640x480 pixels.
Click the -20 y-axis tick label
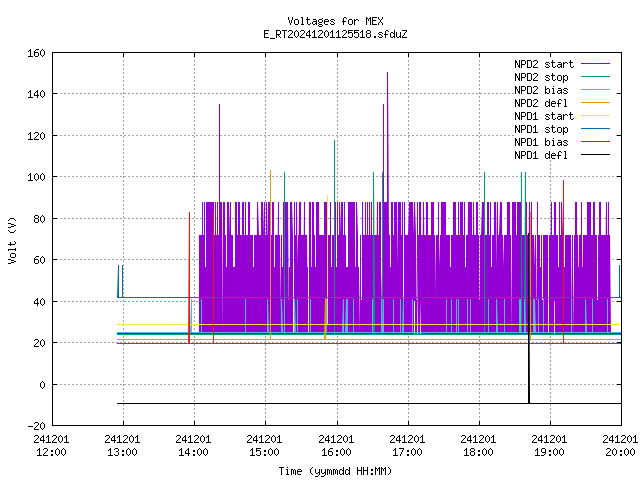[x=36, y=426]
